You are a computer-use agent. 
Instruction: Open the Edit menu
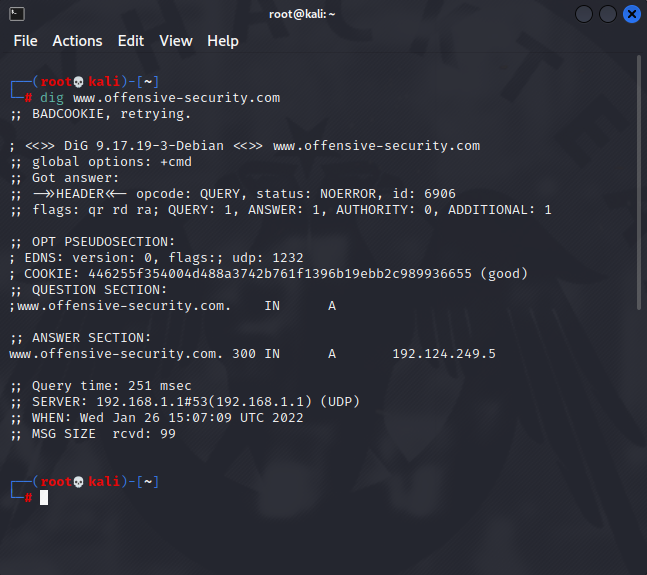click(x=131, y=41)
